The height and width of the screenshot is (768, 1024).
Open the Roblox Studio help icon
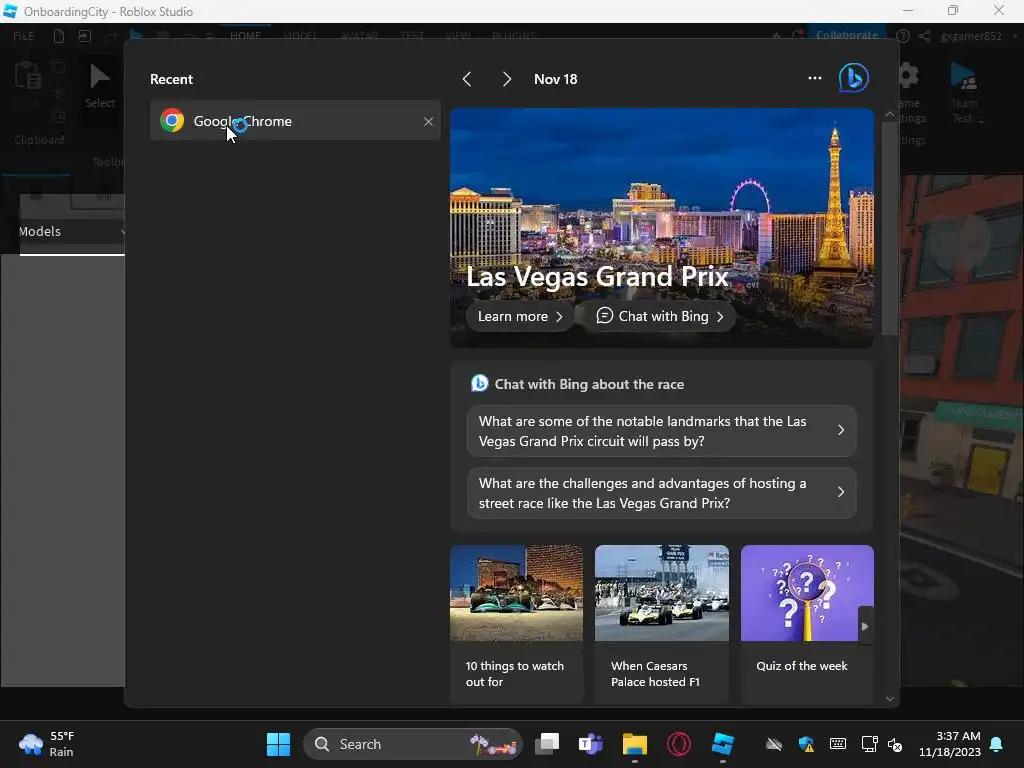click(x=903, y=36)
